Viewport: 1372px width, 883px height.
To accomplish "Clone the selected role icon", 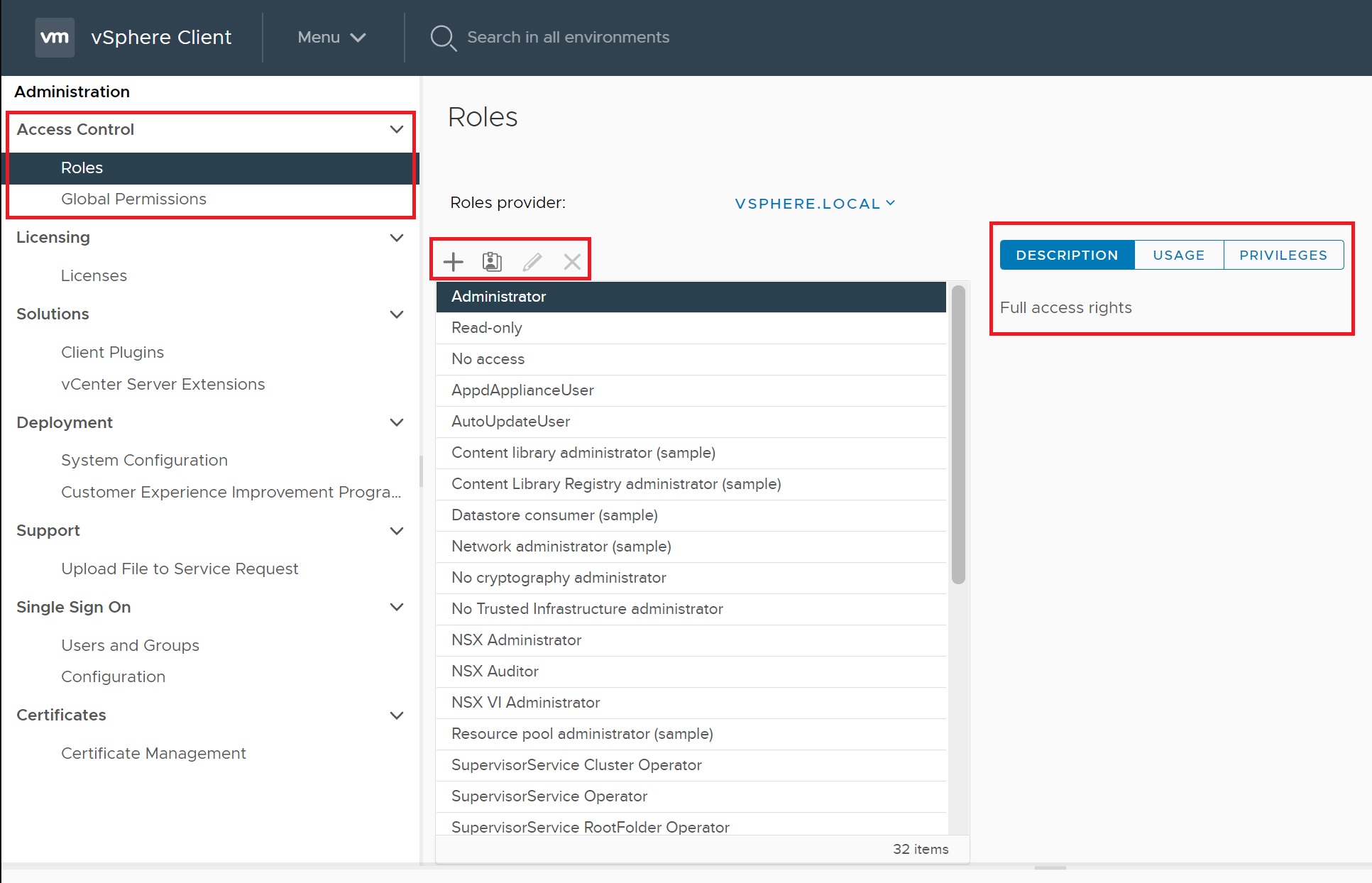I will [492, 262].
